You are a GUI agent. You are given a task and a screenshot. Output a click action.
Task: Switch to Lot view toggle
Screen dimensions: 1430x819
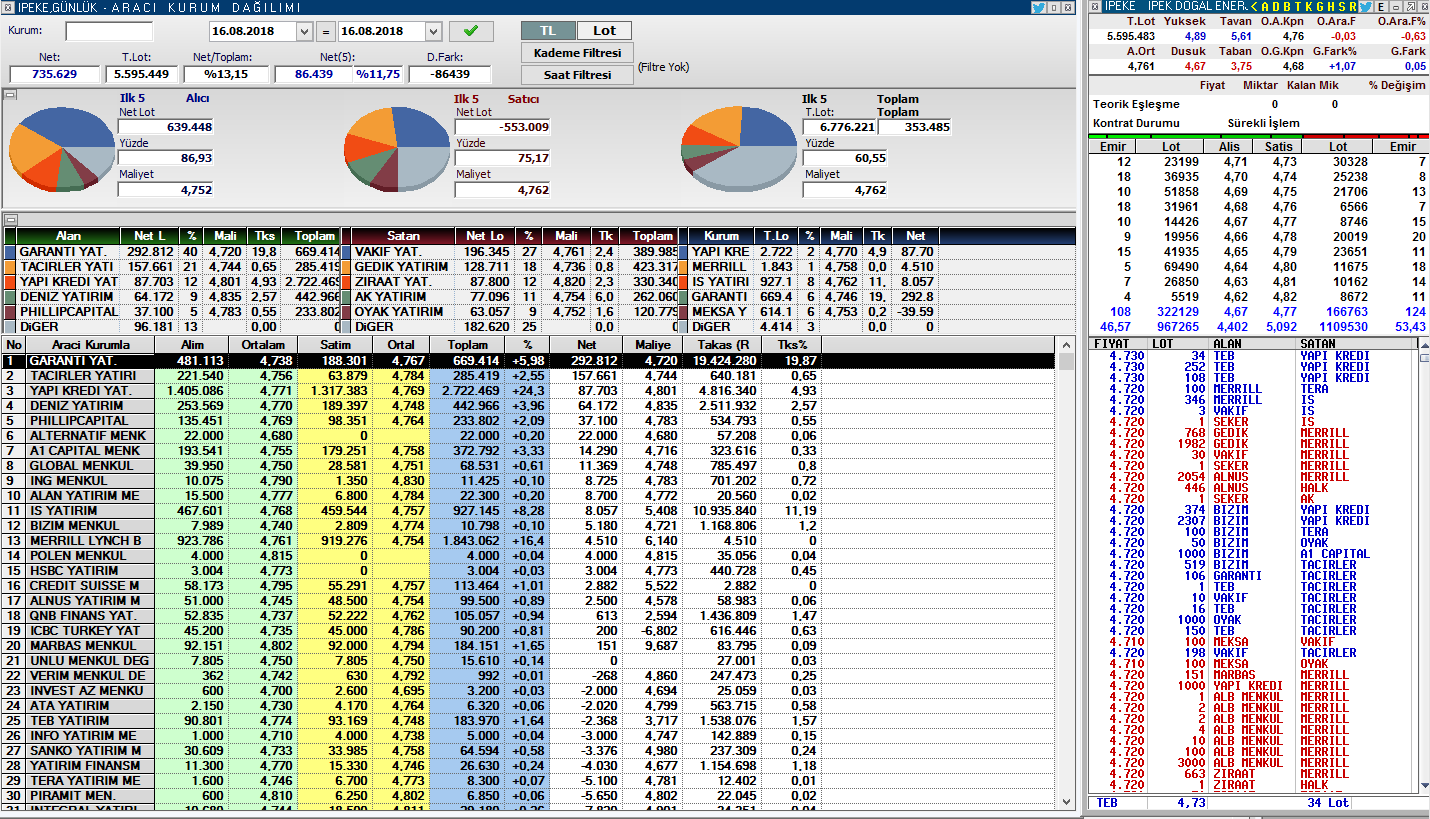coord(605,31)
